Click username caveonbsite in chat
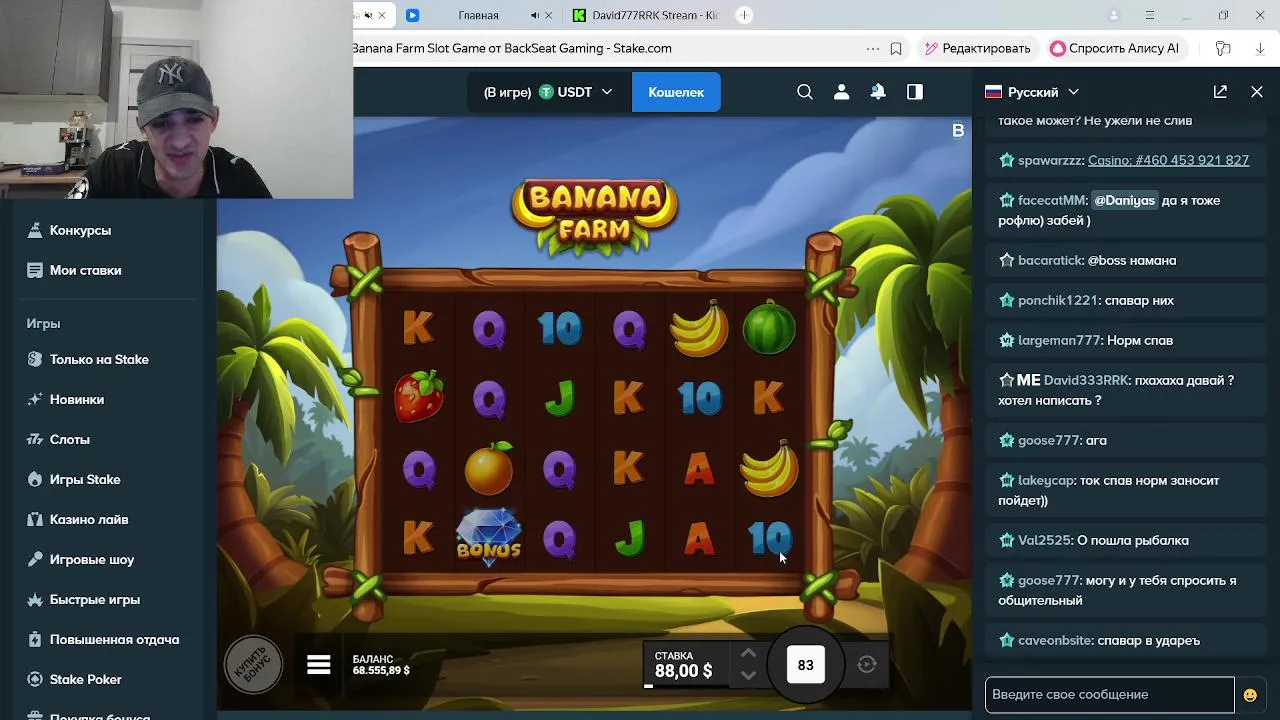This screenshot has width=1280, height=720. (1055, 640)
